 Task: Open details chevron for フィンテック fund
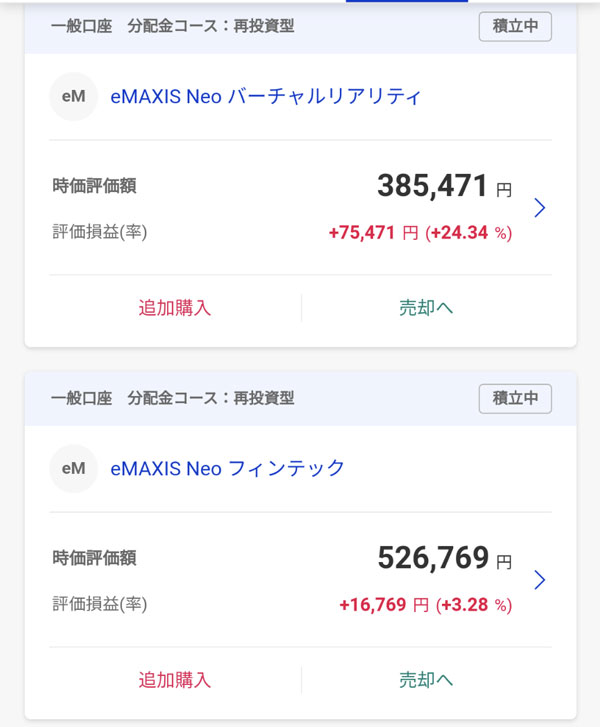(x=540, y=580)
